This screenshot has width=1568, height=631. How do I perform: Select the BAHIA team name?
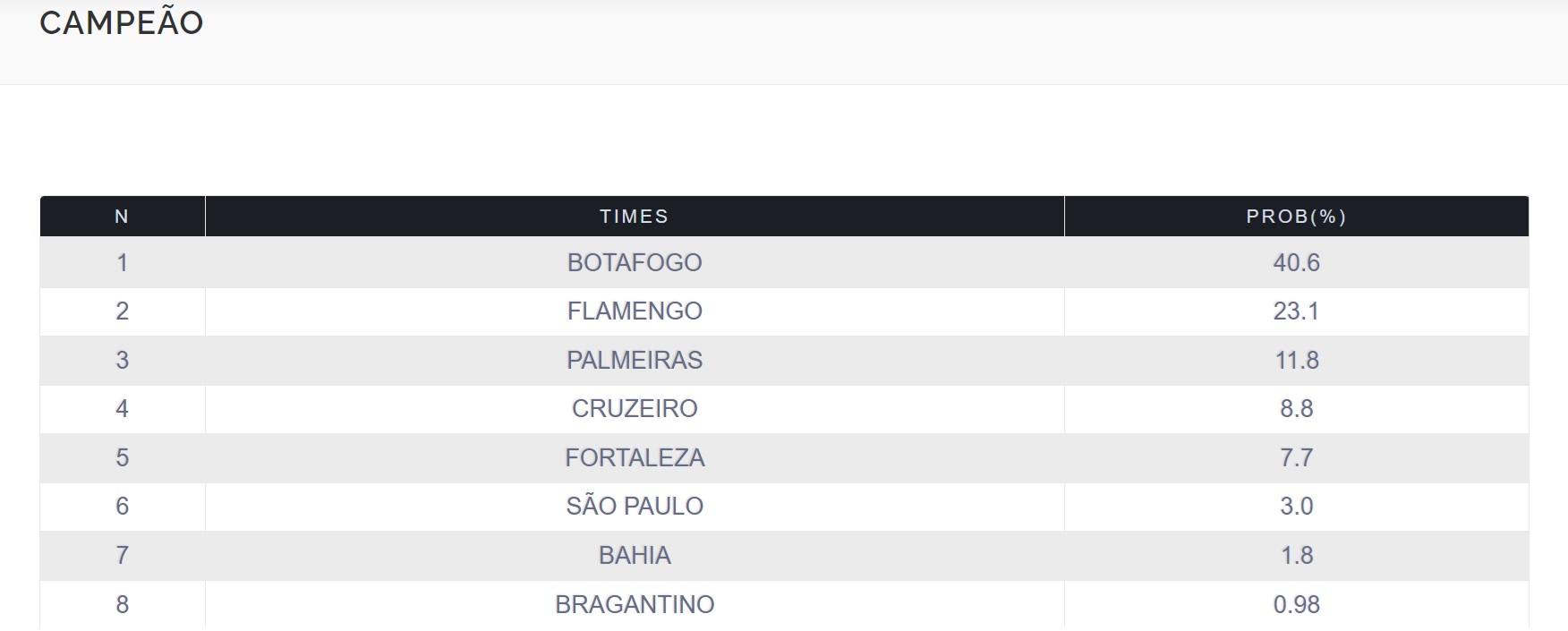click(x=635, y=555)
